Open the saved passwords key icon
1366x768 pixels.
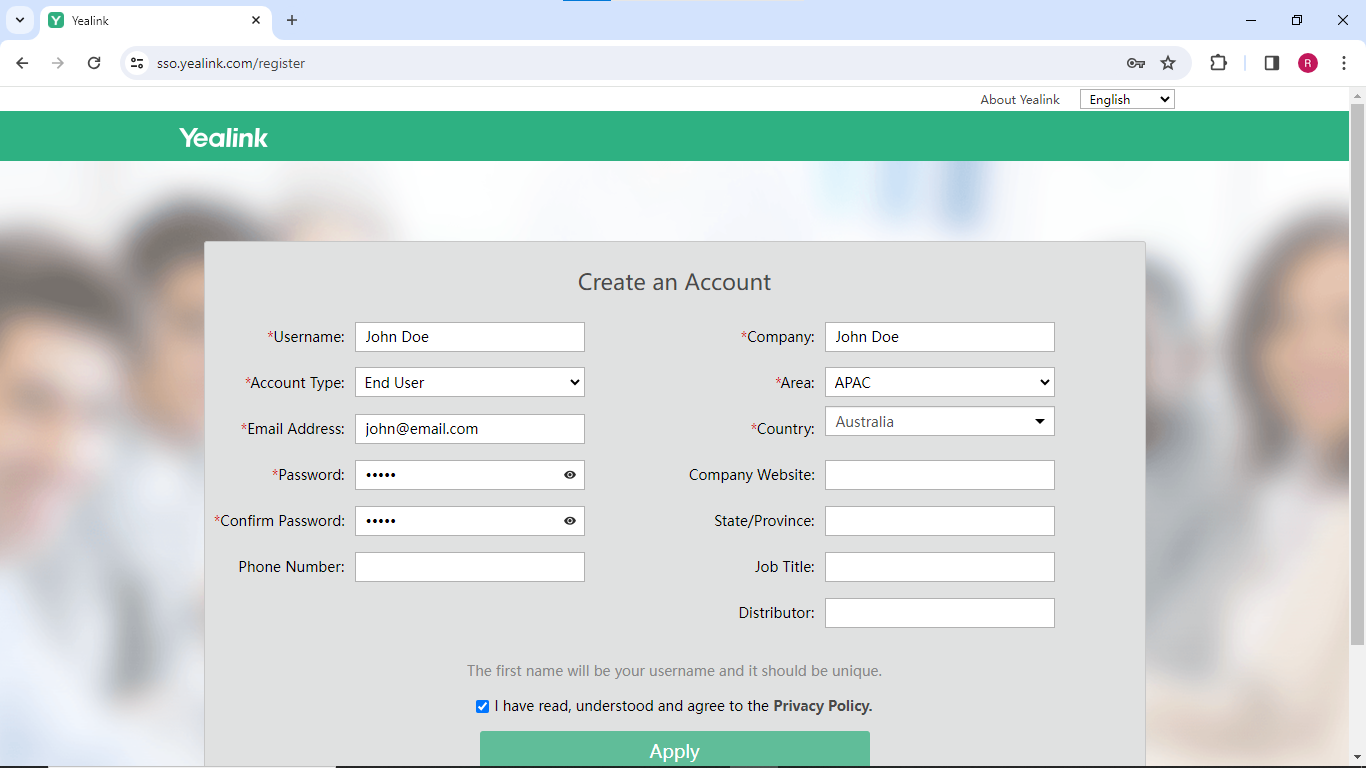(1135, 63)
